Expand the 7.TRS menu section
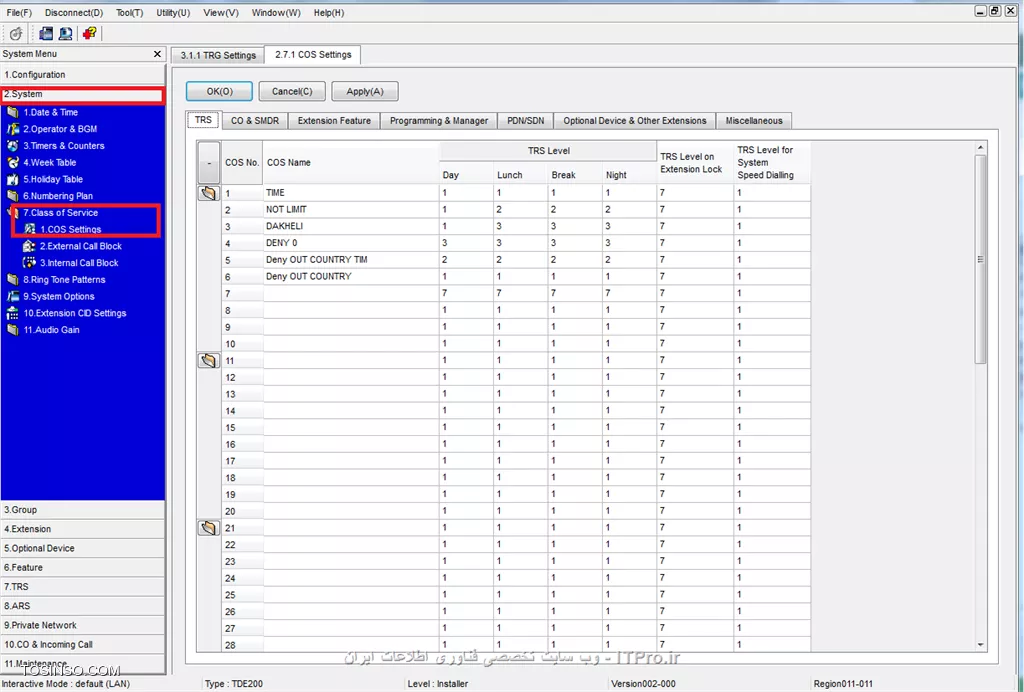Viewport: 1024px width, 692px height. pos(82,587)
